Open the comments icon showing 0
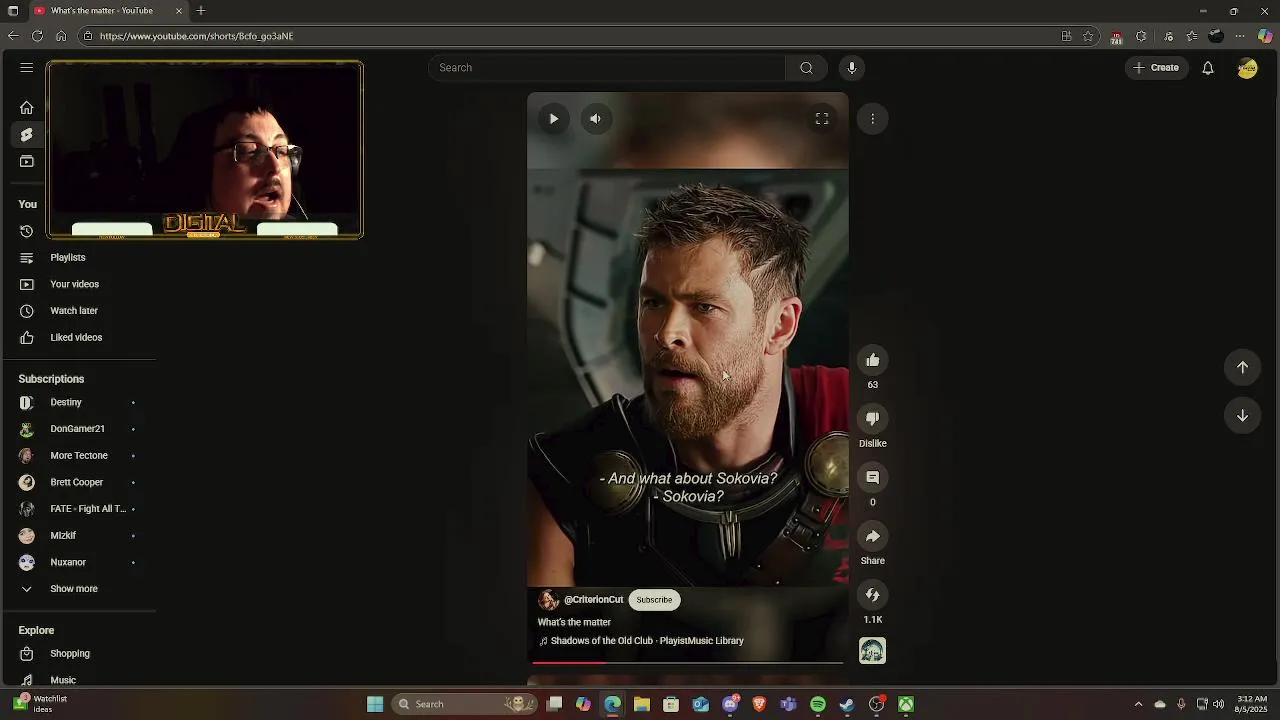Viewport: 1280px width, 720px height. pyautogui.click(x=872, y=478)
